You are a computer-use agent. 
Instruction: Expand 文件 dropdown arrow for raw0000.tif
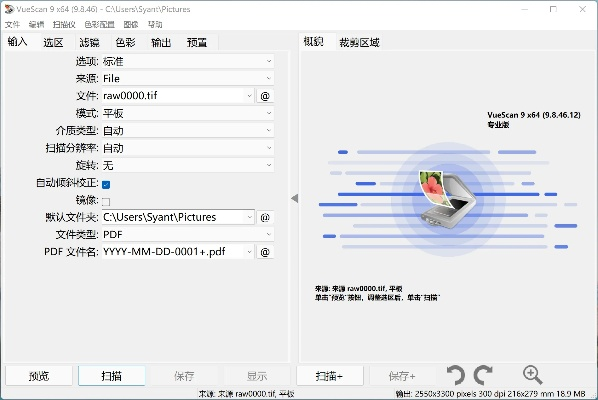(249, 96)
